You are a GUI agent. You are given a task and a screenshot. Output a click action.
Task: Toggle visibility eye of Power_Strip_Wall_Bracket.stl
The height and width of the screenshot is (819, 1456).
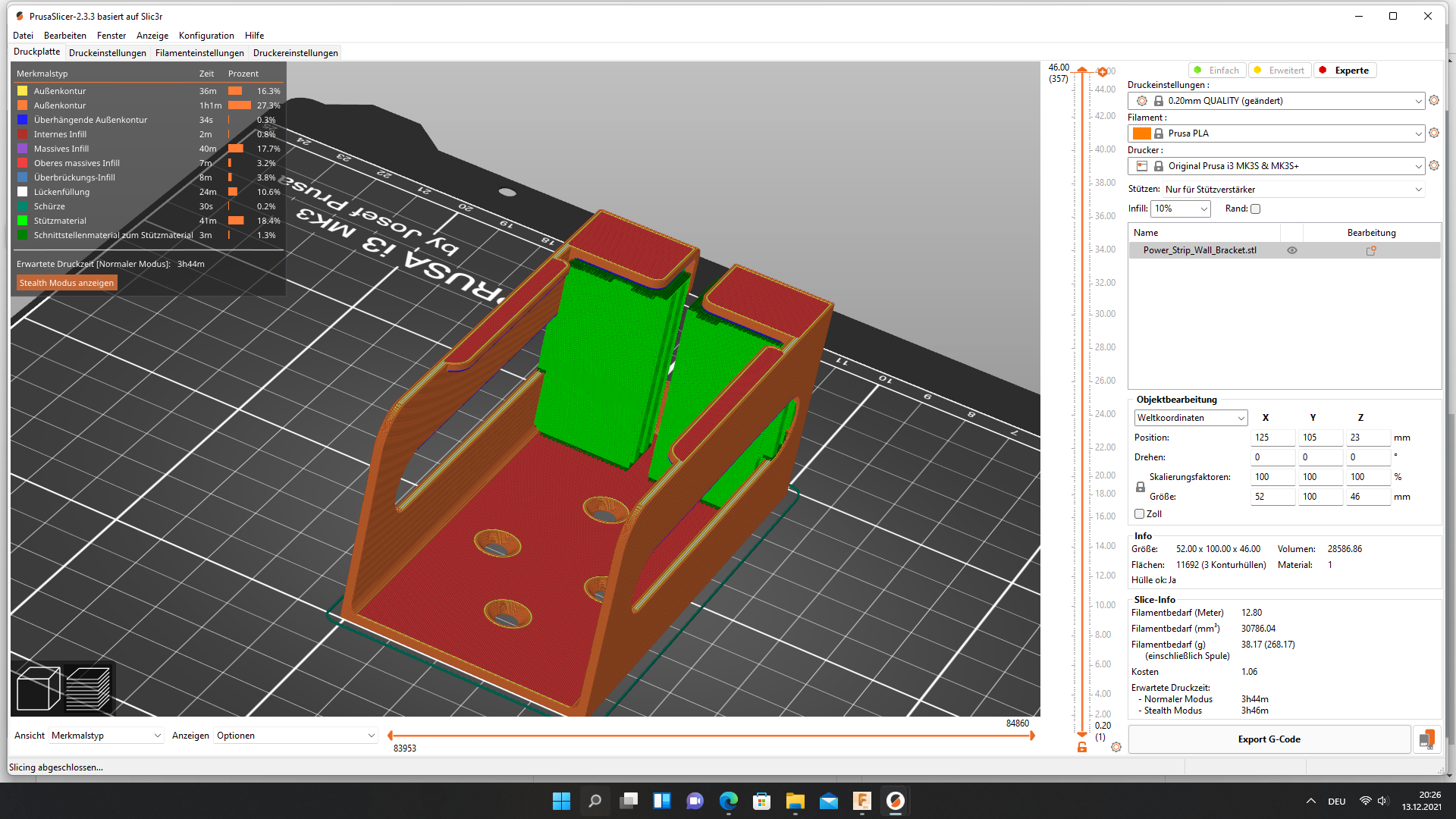(1292, 250)
